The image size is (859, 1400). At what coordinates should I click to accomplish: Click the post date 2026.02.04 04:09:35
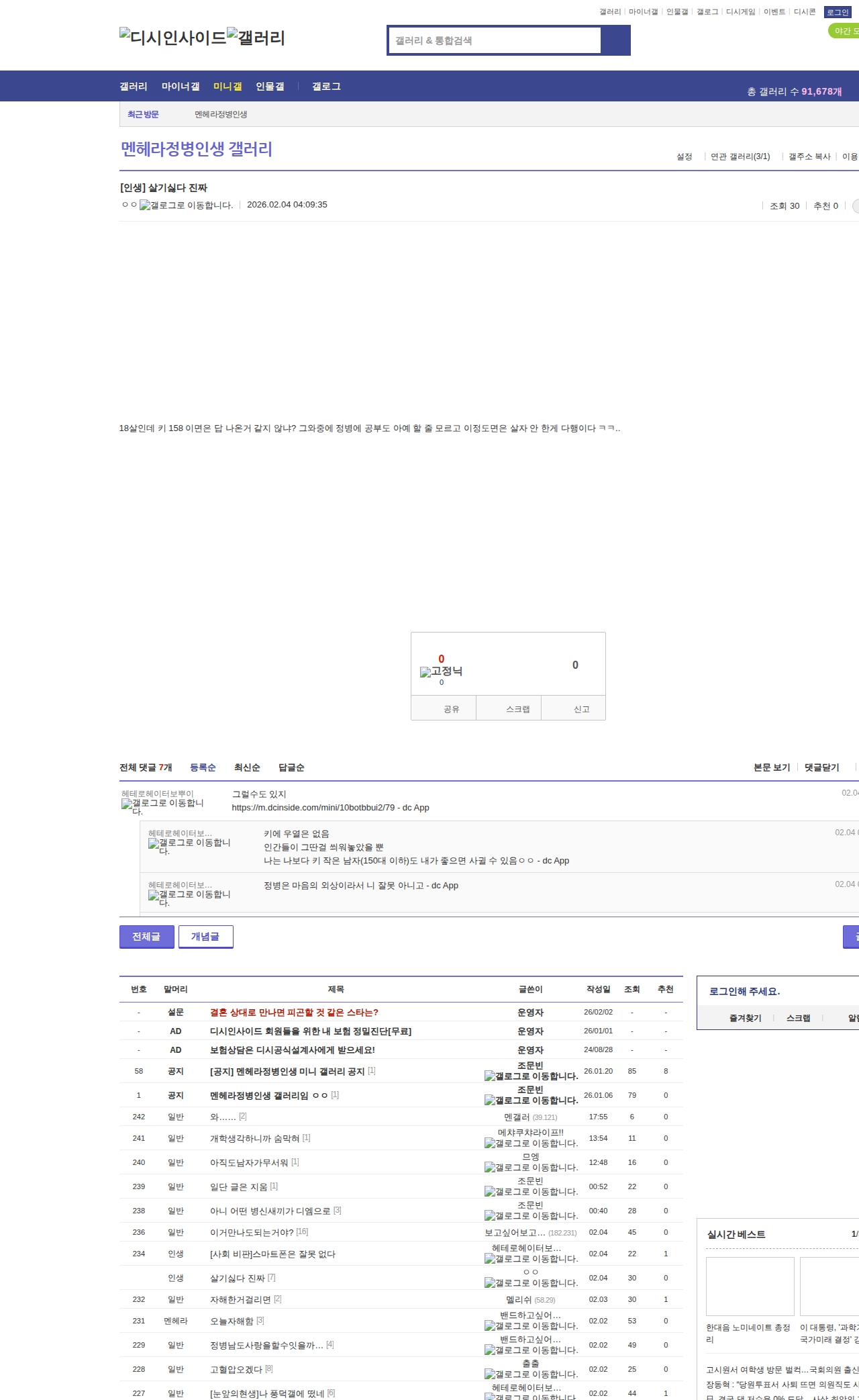(x=287, y=205)
